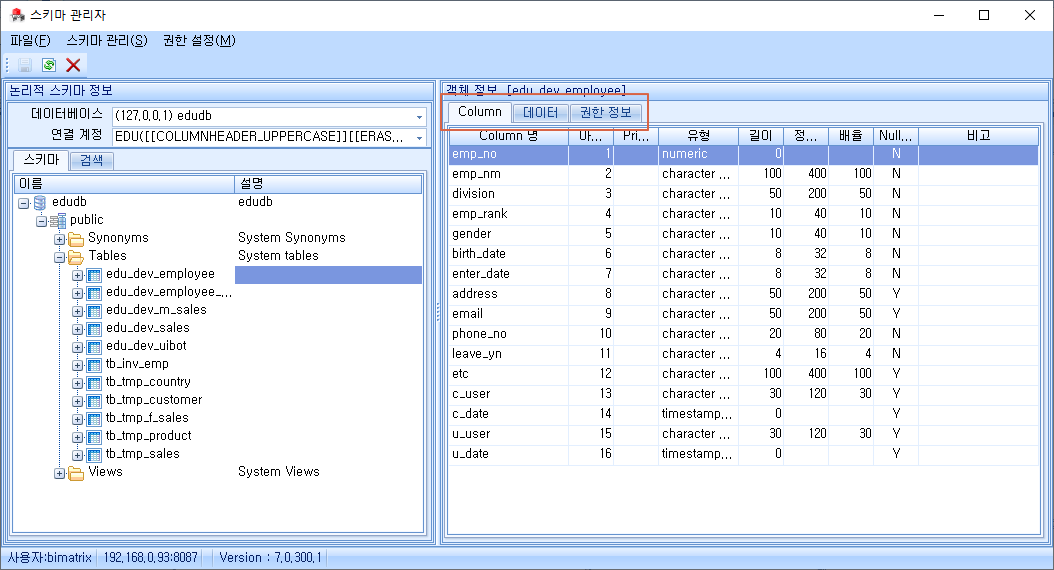Select the division column row
The height and width of the screenshot is (570, 1054).
click(x=743, y=194)
